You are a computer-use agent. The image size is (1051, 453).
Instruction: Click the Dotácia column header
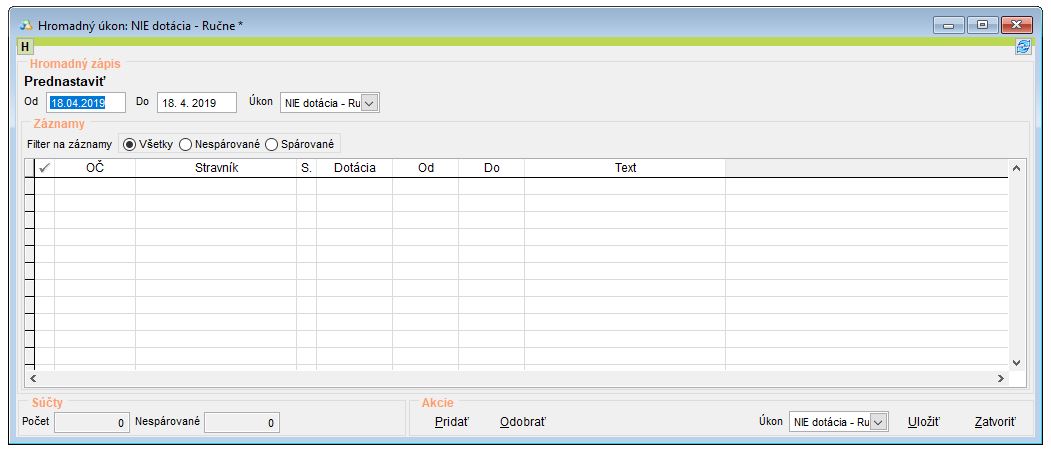click(354, 168)
